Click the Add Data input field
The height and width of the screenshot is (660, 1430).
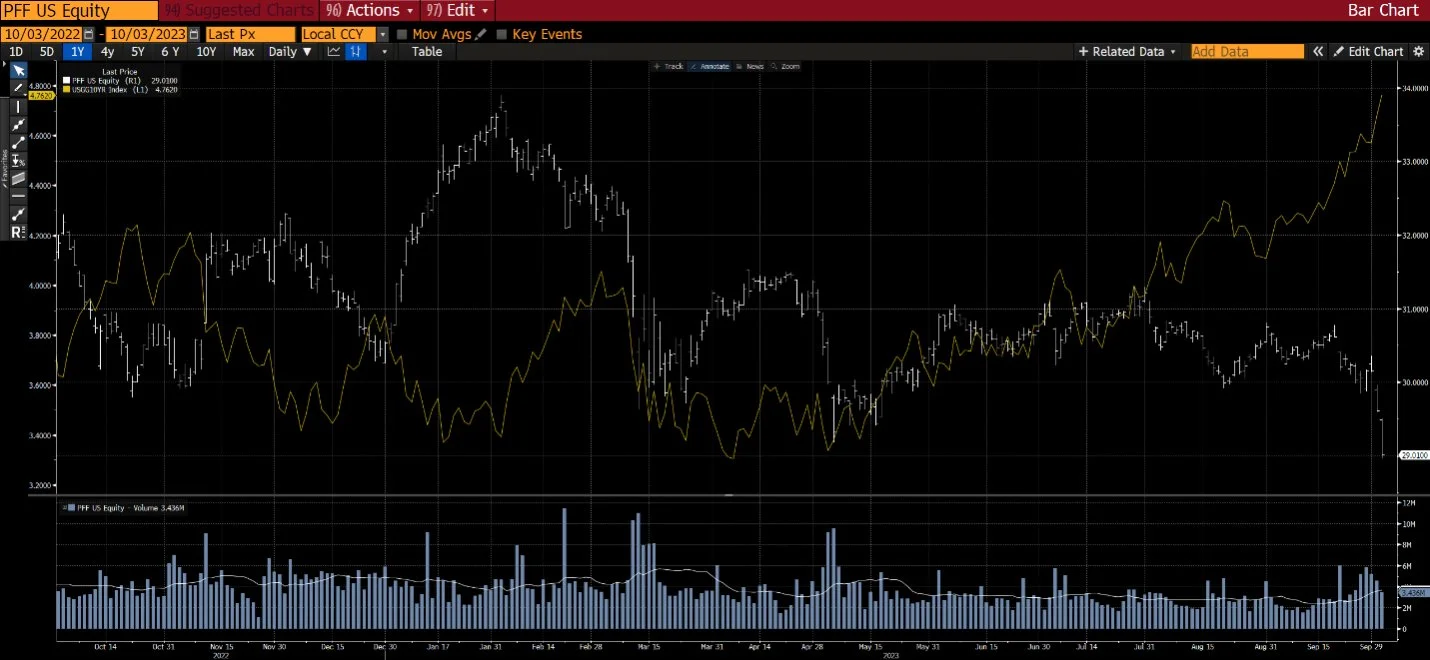pyautogui.click(x=1248, y=52)
